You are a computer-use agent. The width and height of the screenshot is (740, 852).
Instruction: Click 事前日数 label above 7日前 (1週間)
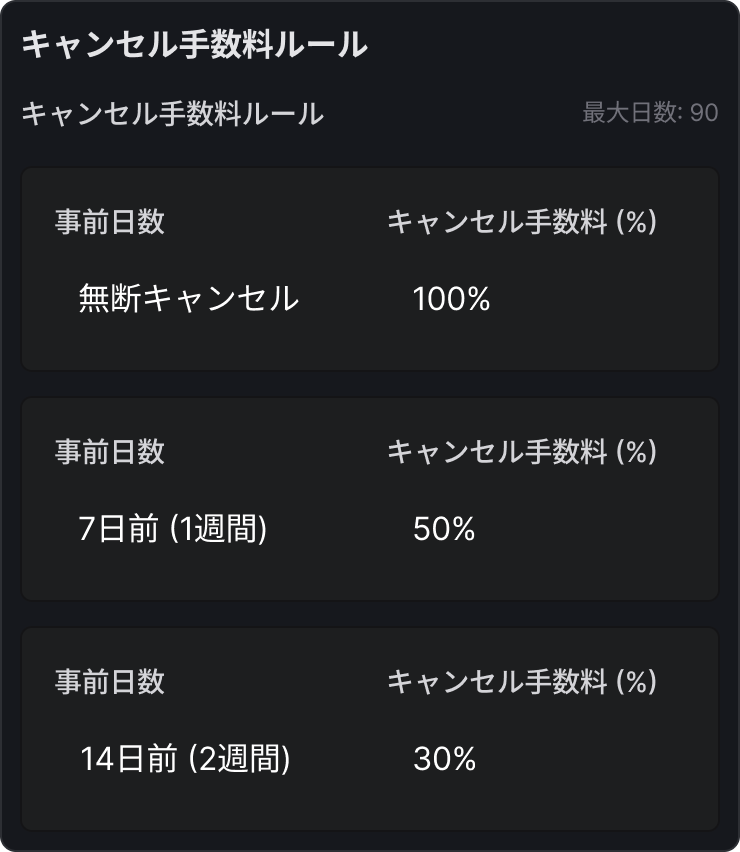110,452
